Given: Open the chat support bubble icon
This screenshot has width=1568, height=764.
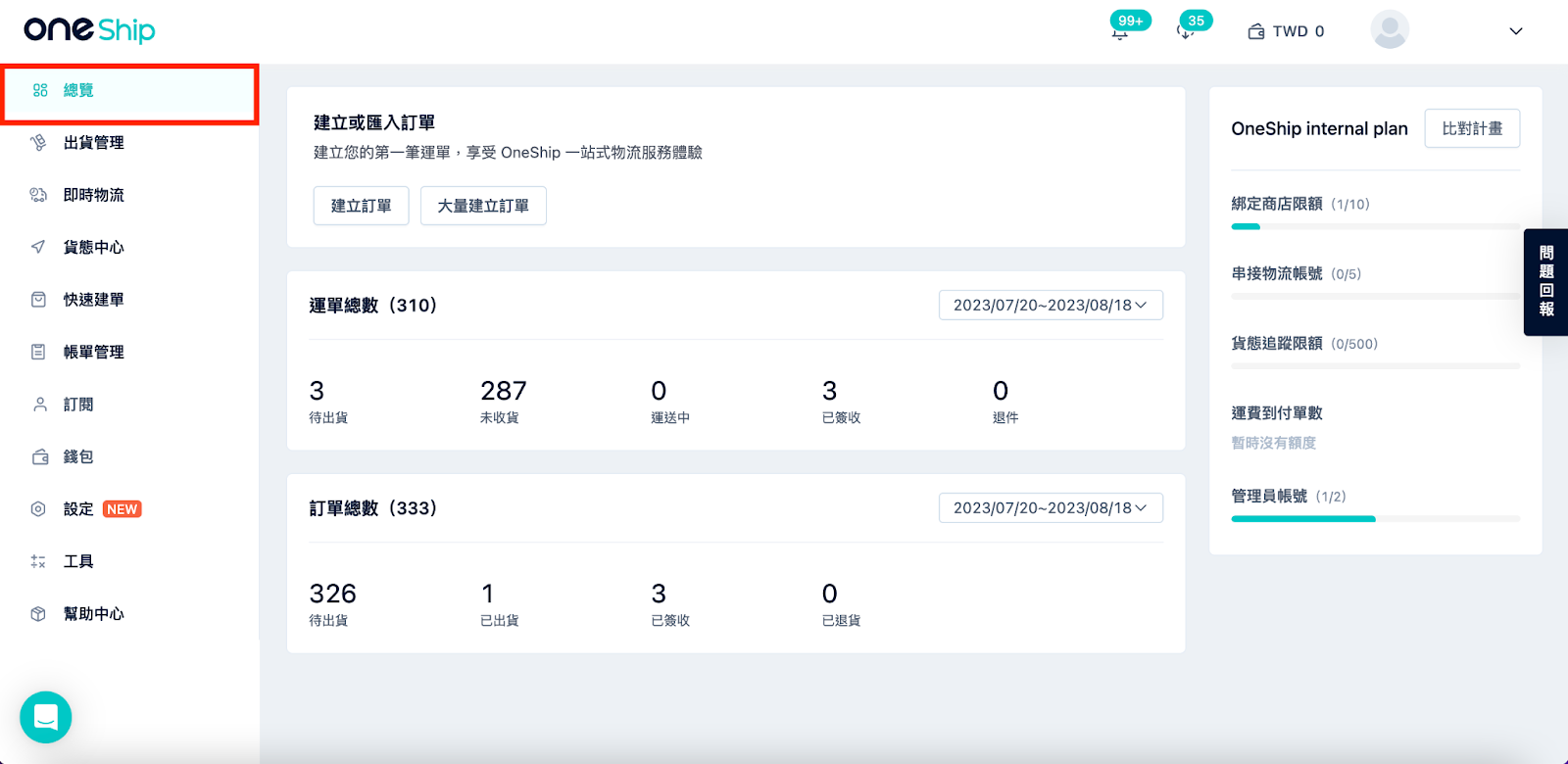Looking at the screenshot, I should pos(46,717).
